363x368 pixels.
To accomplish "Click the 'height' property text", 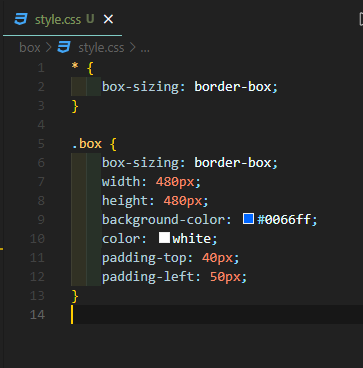I will [125, 201].
